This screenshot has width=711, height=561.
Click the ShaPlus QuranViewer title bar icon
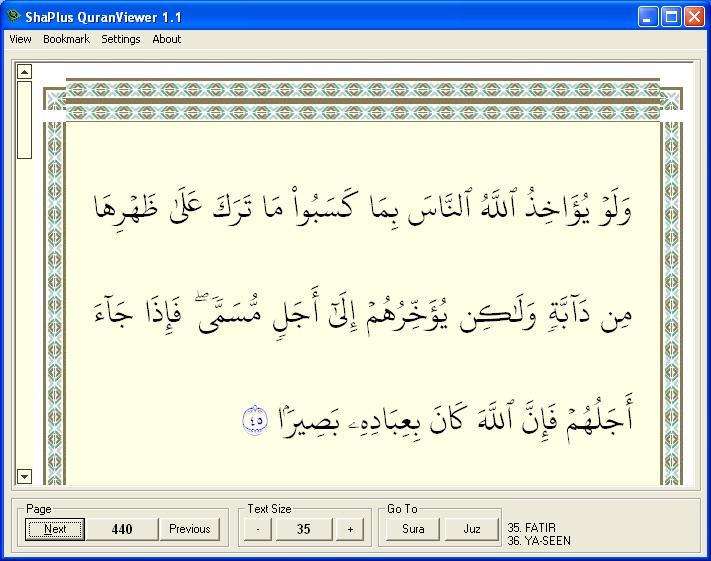click(x=14, y=17)
